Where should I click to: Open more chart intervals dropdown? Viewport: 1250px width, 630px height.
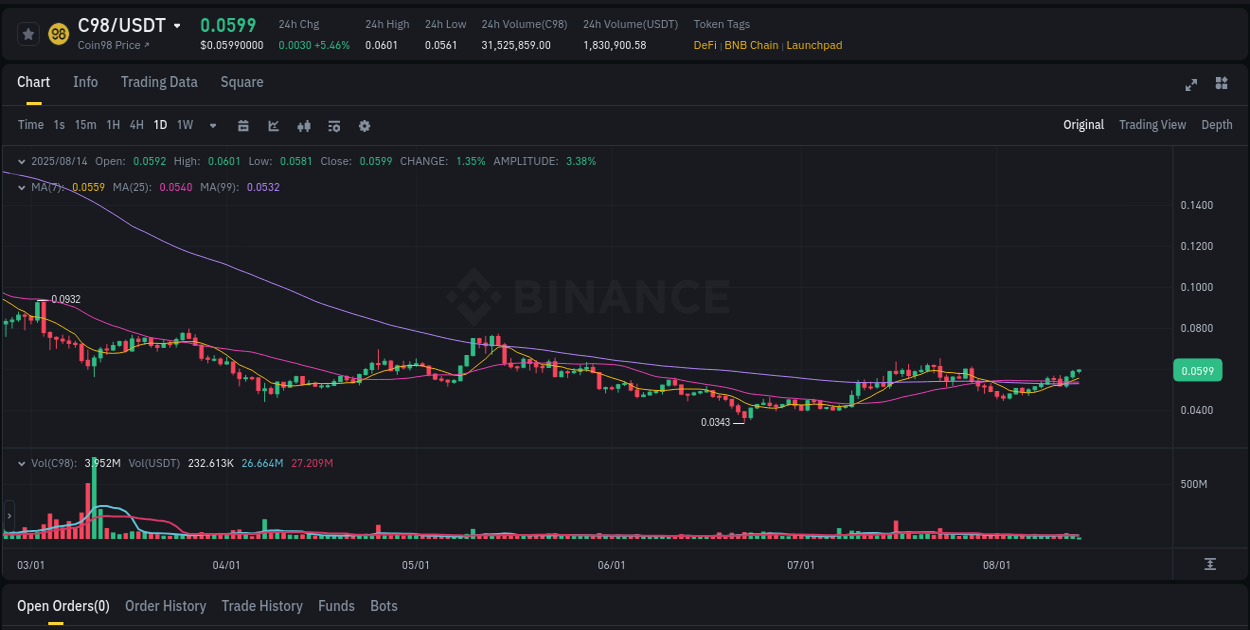[x=212, y=125]
